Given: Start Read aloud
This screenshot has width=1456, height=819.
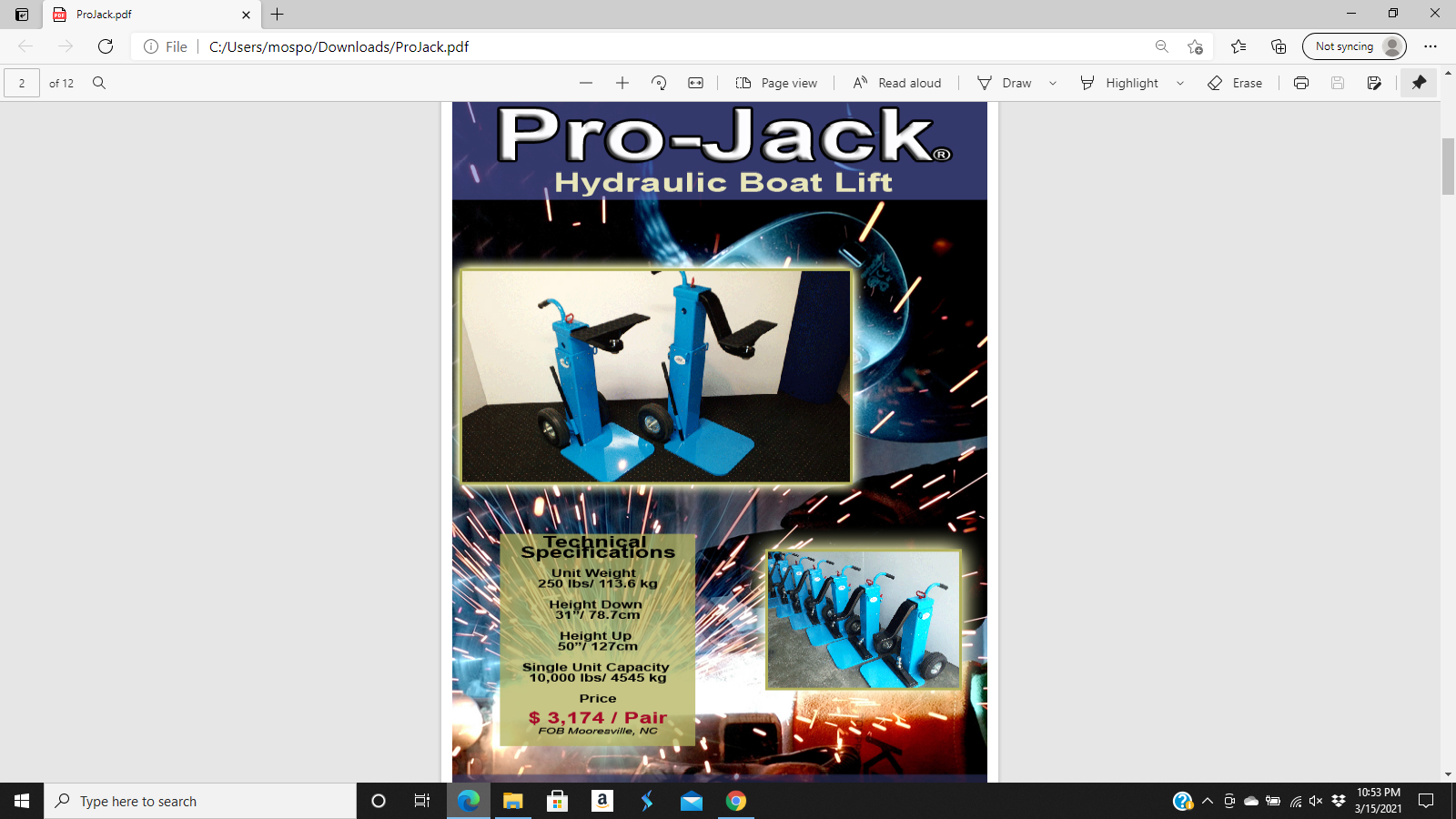Looking at the screenshot, I should click(x=897, y=83).
